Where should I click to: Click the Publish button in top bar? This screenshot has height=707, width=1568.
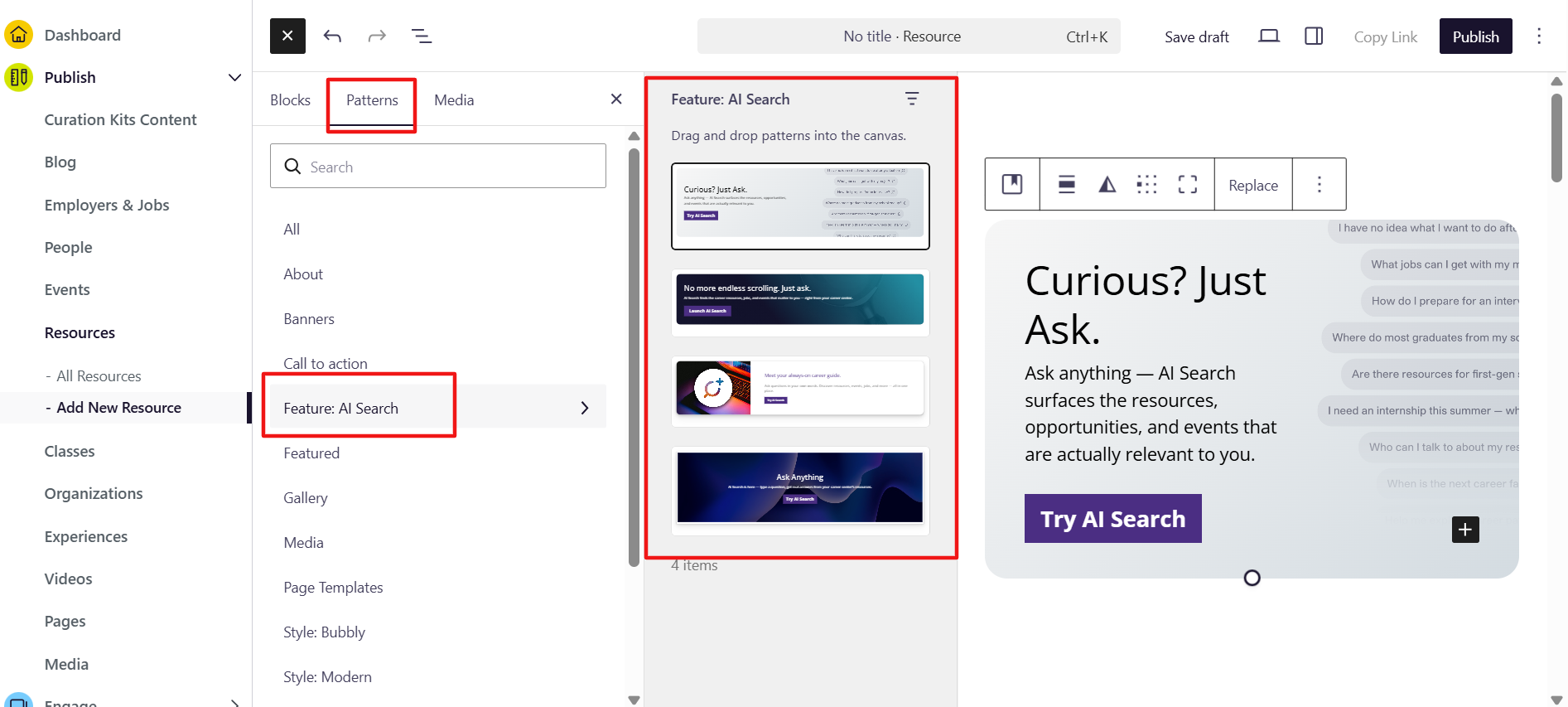[1475, 36]
